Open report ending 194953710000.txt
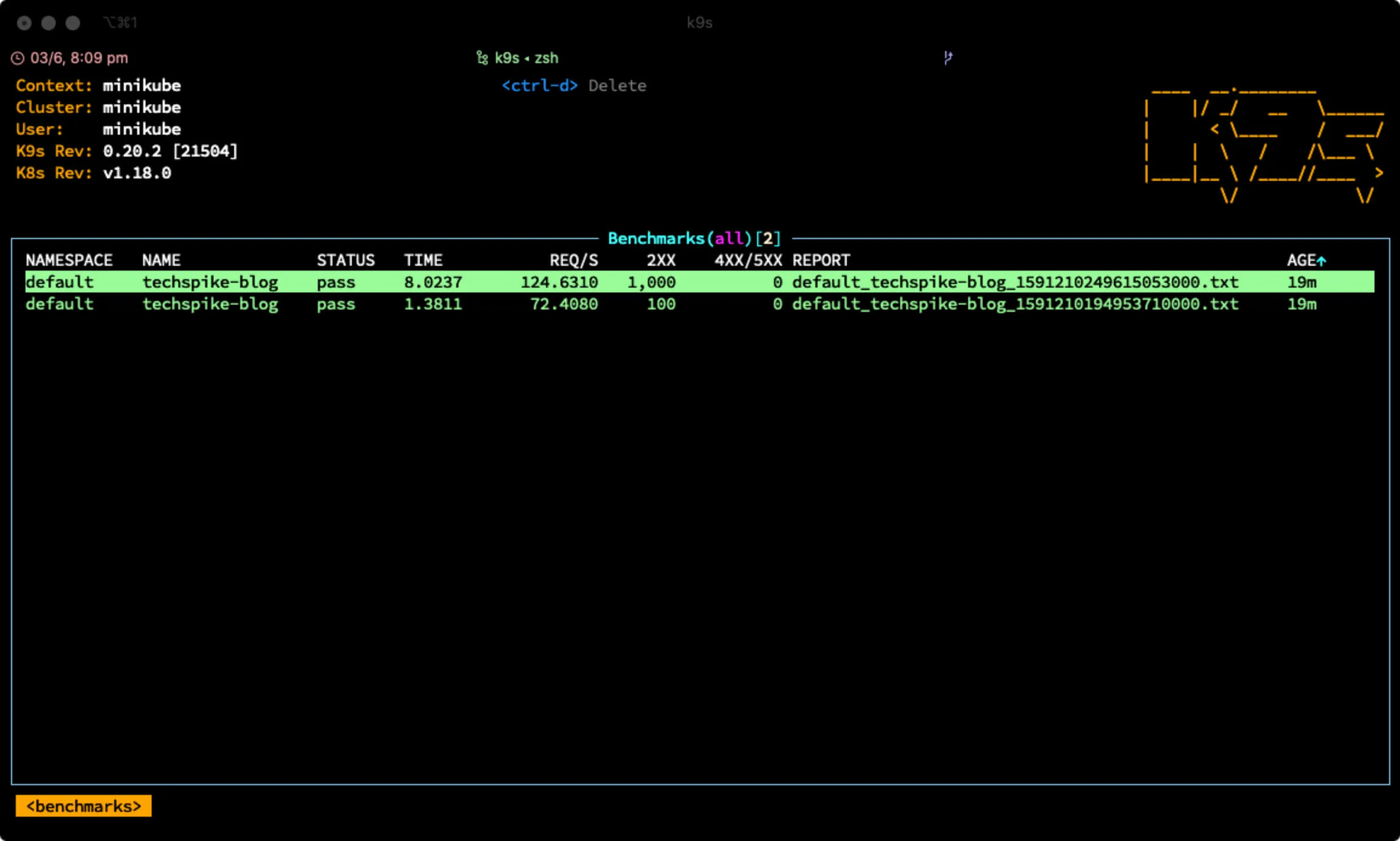 (1015, 304)
